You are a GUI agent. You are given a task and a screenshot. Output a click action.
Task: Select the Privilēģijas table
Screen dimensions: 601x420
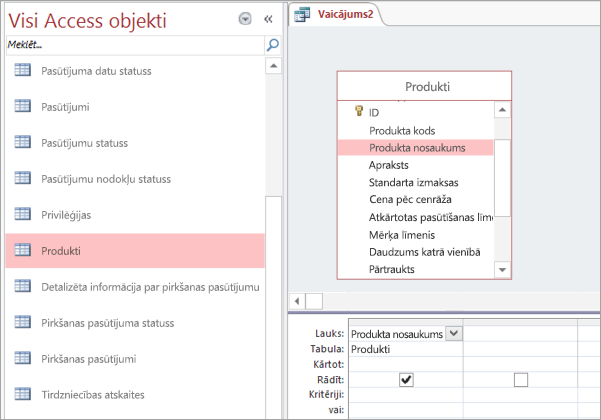point(66,215)
